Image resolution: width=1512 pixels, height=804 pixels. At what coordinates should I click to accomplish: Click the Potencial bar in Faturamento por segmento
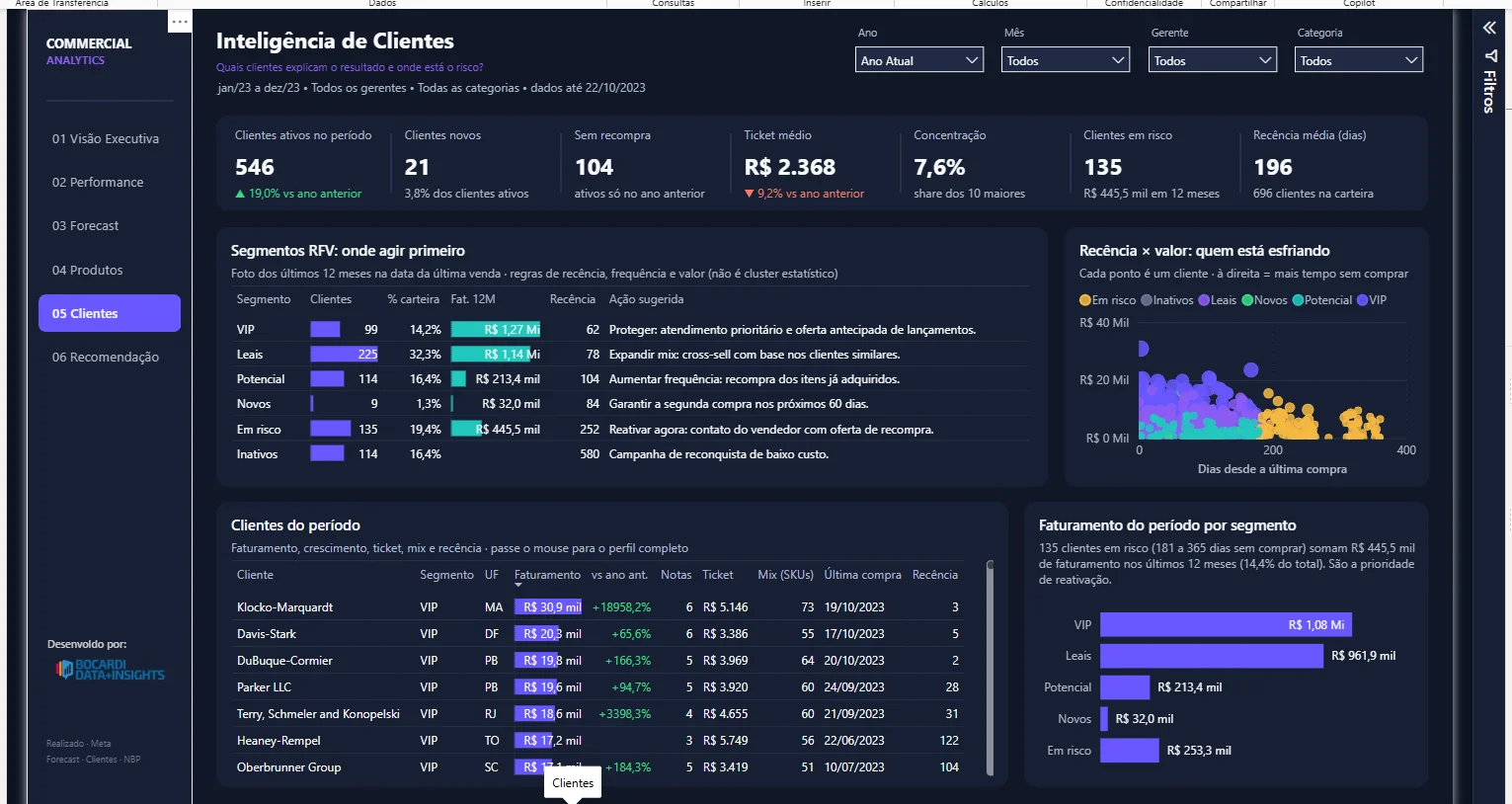(x=1125, y=687)
